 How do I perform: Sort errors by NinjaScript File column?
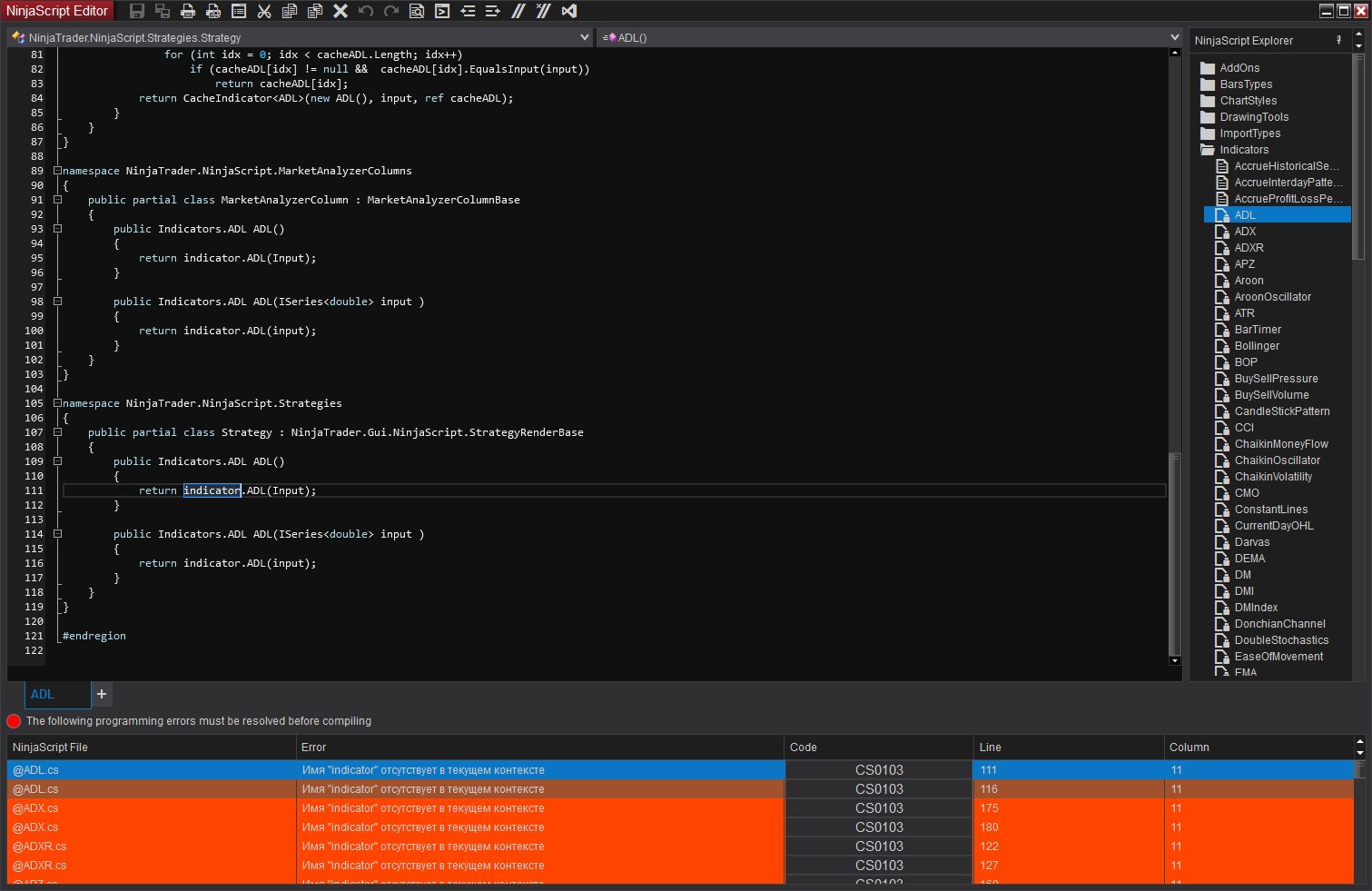click(152, 747)
